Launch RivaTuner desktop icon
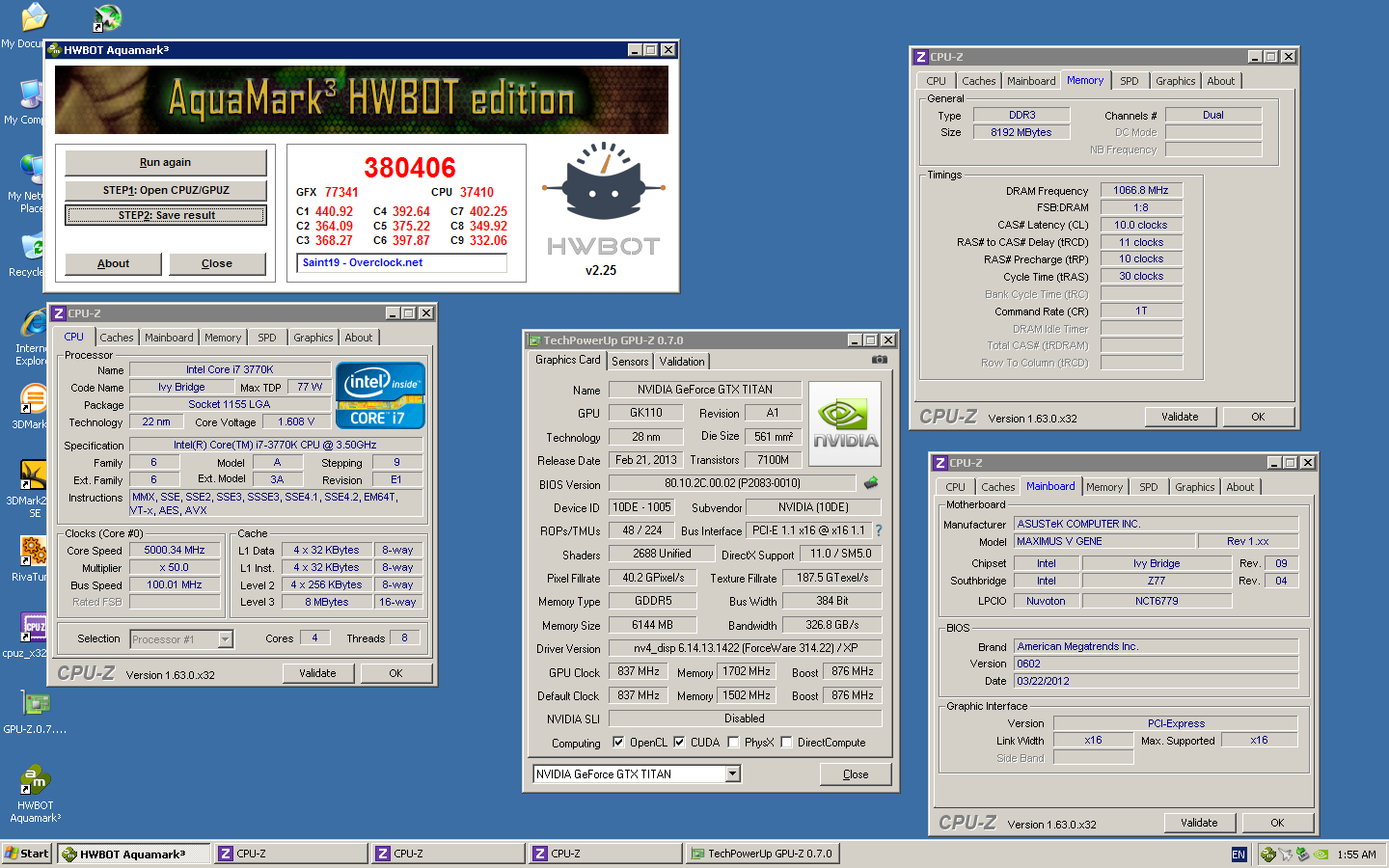Screen dimensions: 1389x868 click(33, 552)
